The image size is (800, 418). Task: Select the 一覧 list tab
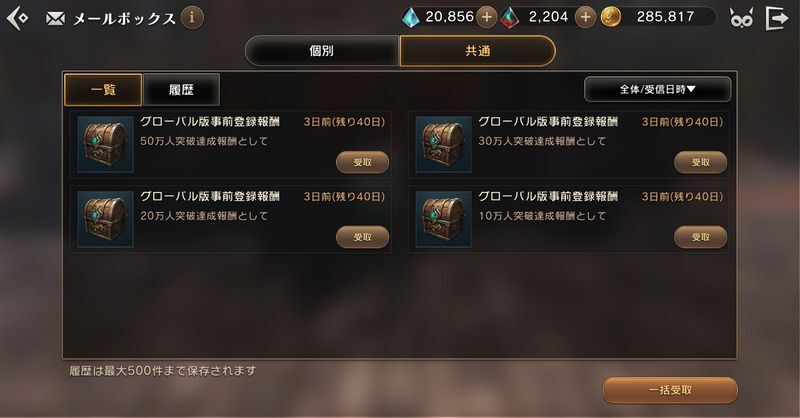[x=103, y=90]
